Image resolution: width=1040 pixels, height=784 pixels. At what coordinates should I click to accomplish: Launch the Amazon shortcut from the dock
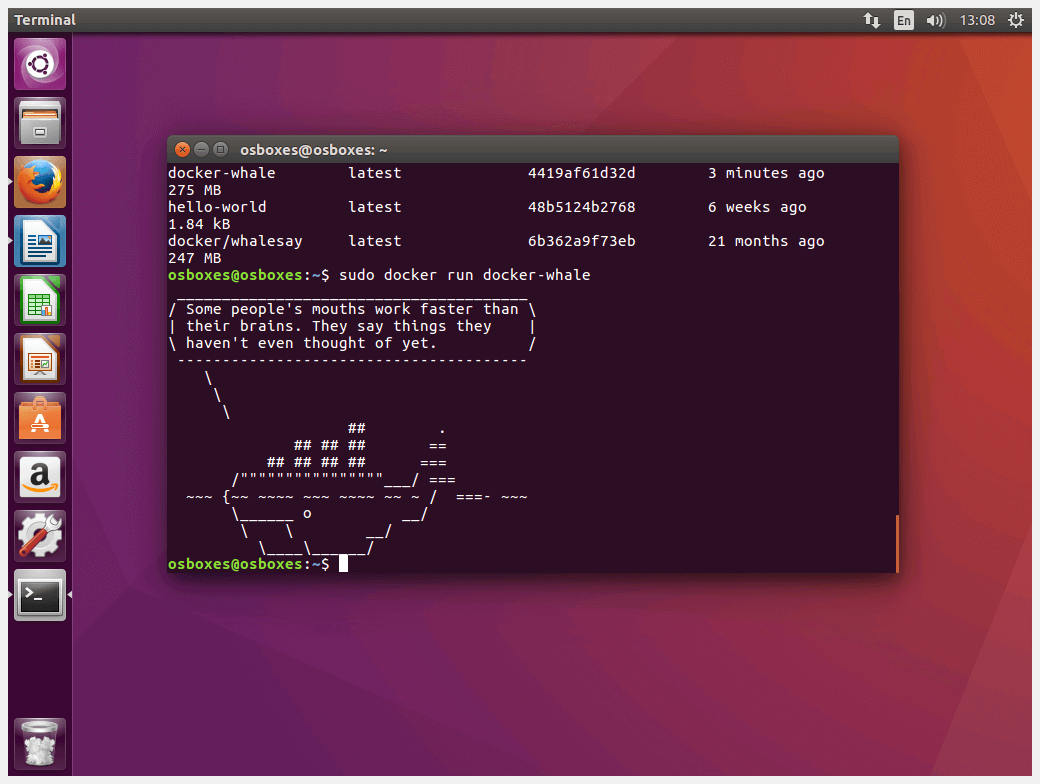tap(40, 477)
